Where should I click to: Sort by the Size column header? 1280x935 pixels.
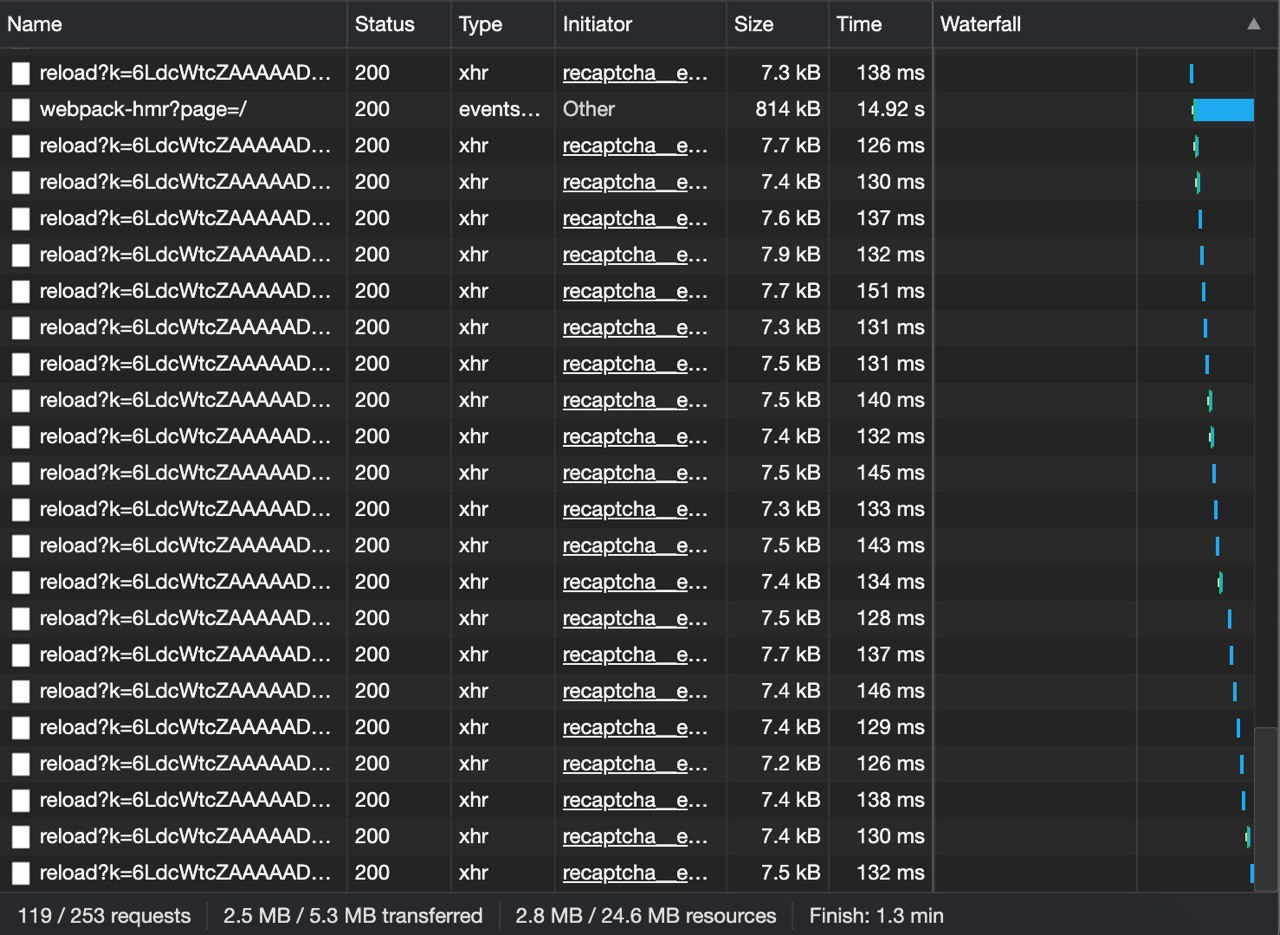[x=754, y=24]
